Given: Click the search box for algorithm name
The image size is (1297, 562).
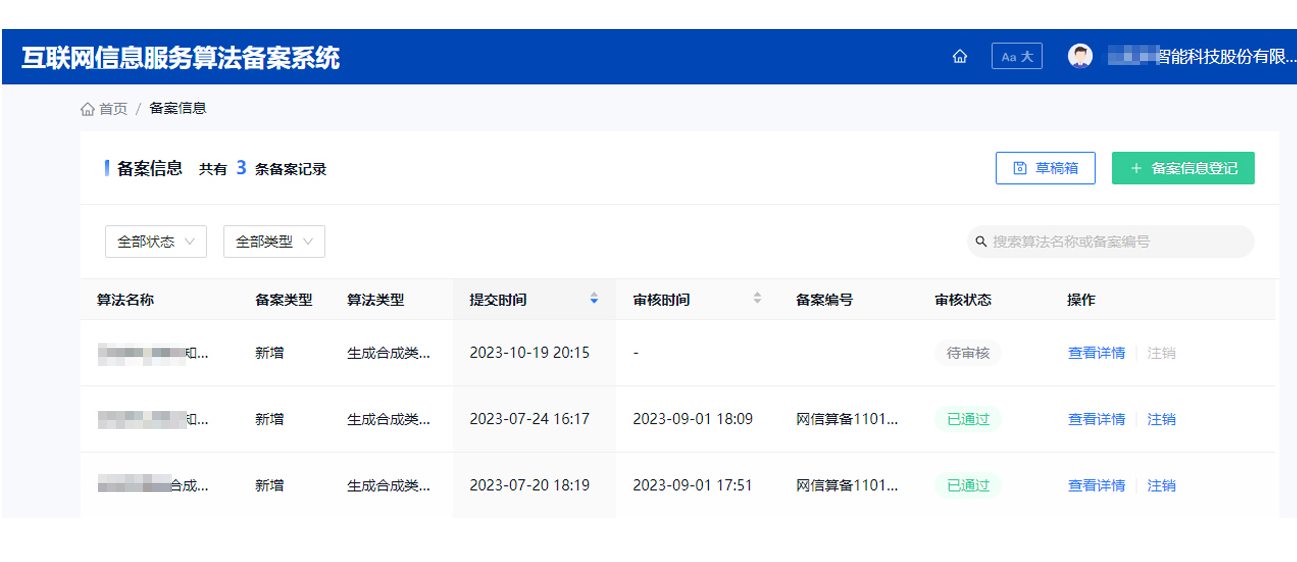Looking at the screenshot, I should click(x=1115, y=242).
